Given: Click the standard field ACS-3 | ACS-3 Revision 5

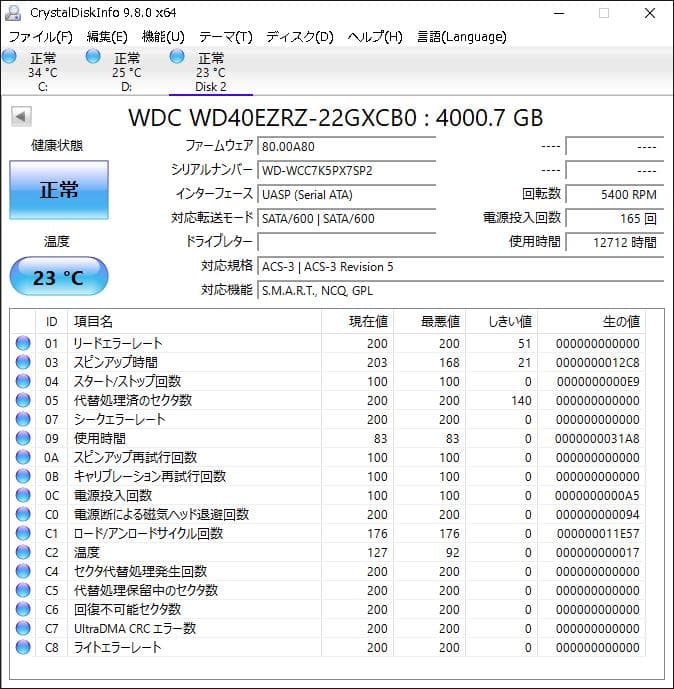Looking at the screenshot, I should 460,267.
